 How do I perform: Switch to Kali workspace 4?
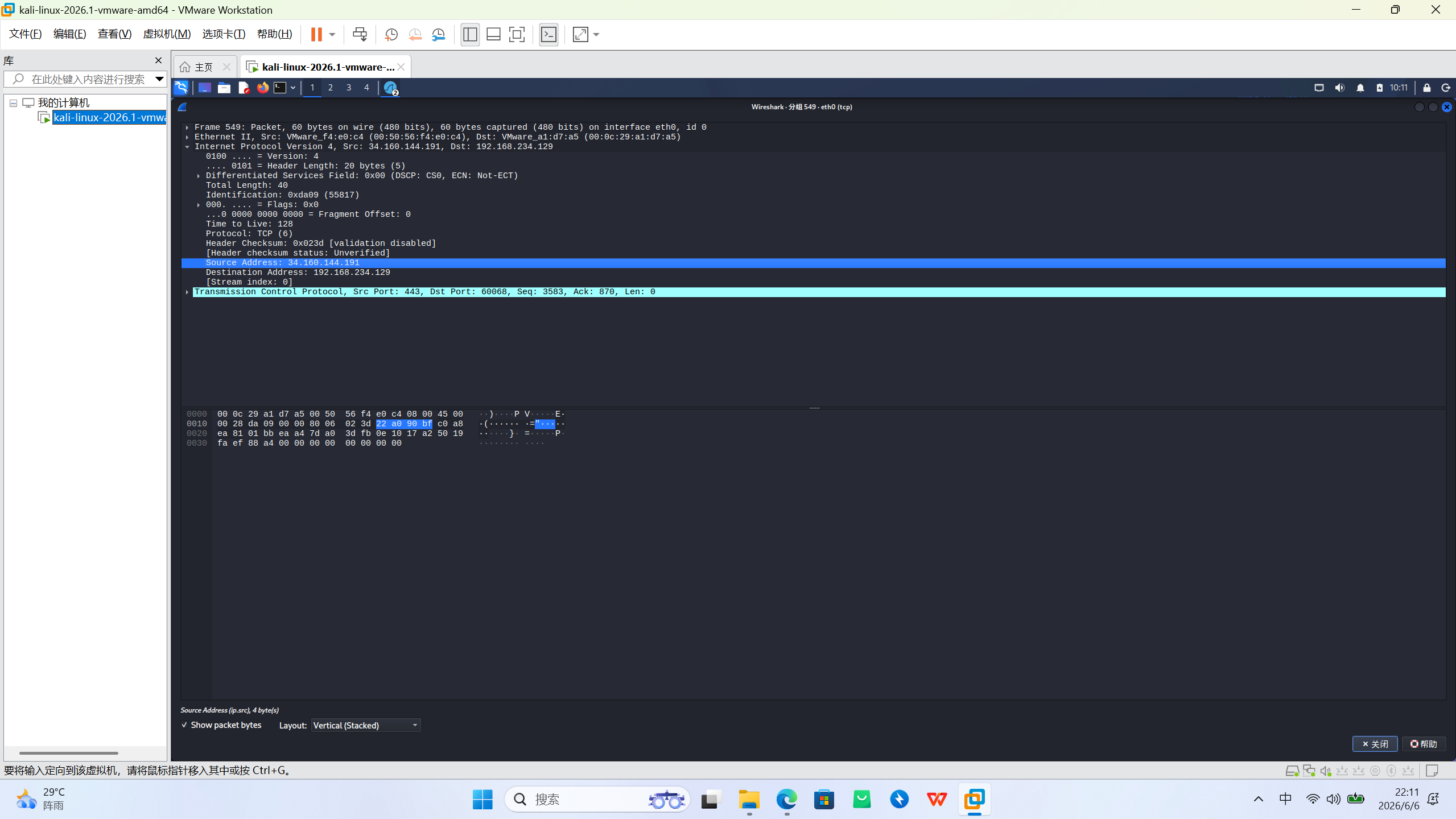pos(366,88)
